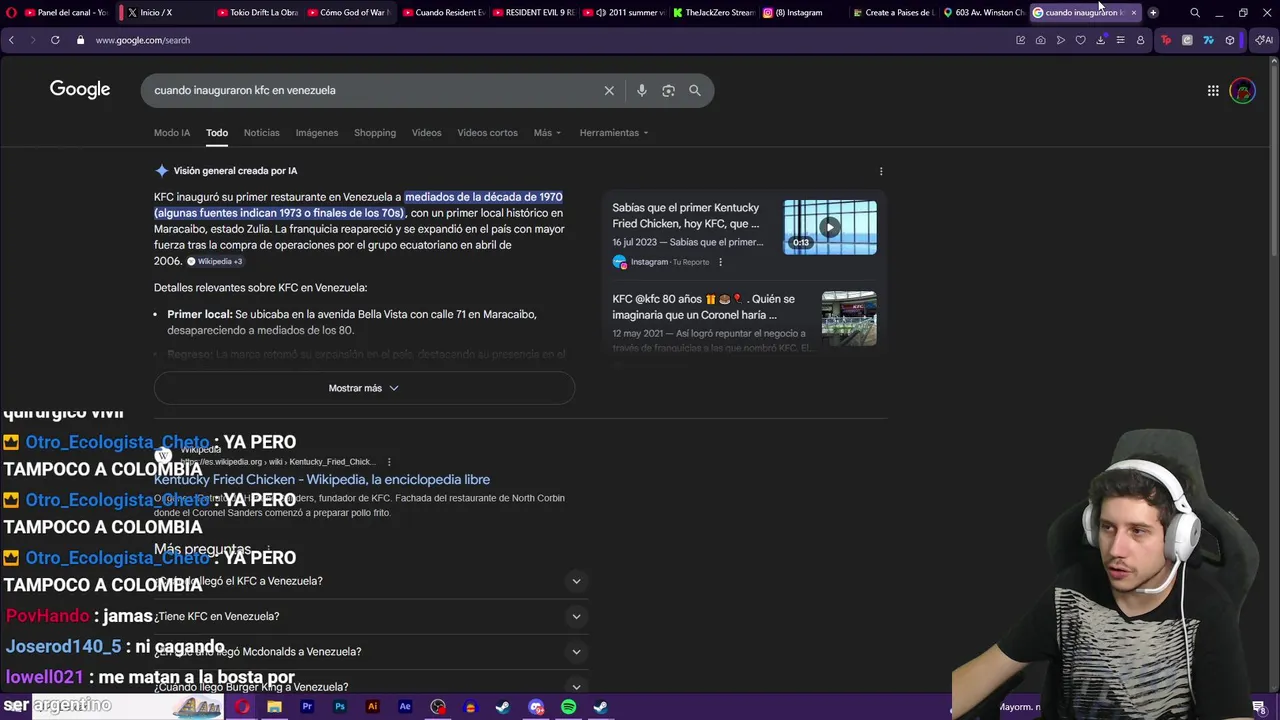The width and height of the screenshot is (1280, 720).
Task: Open the 'Más' search filters dropdown
Action: 547,133
